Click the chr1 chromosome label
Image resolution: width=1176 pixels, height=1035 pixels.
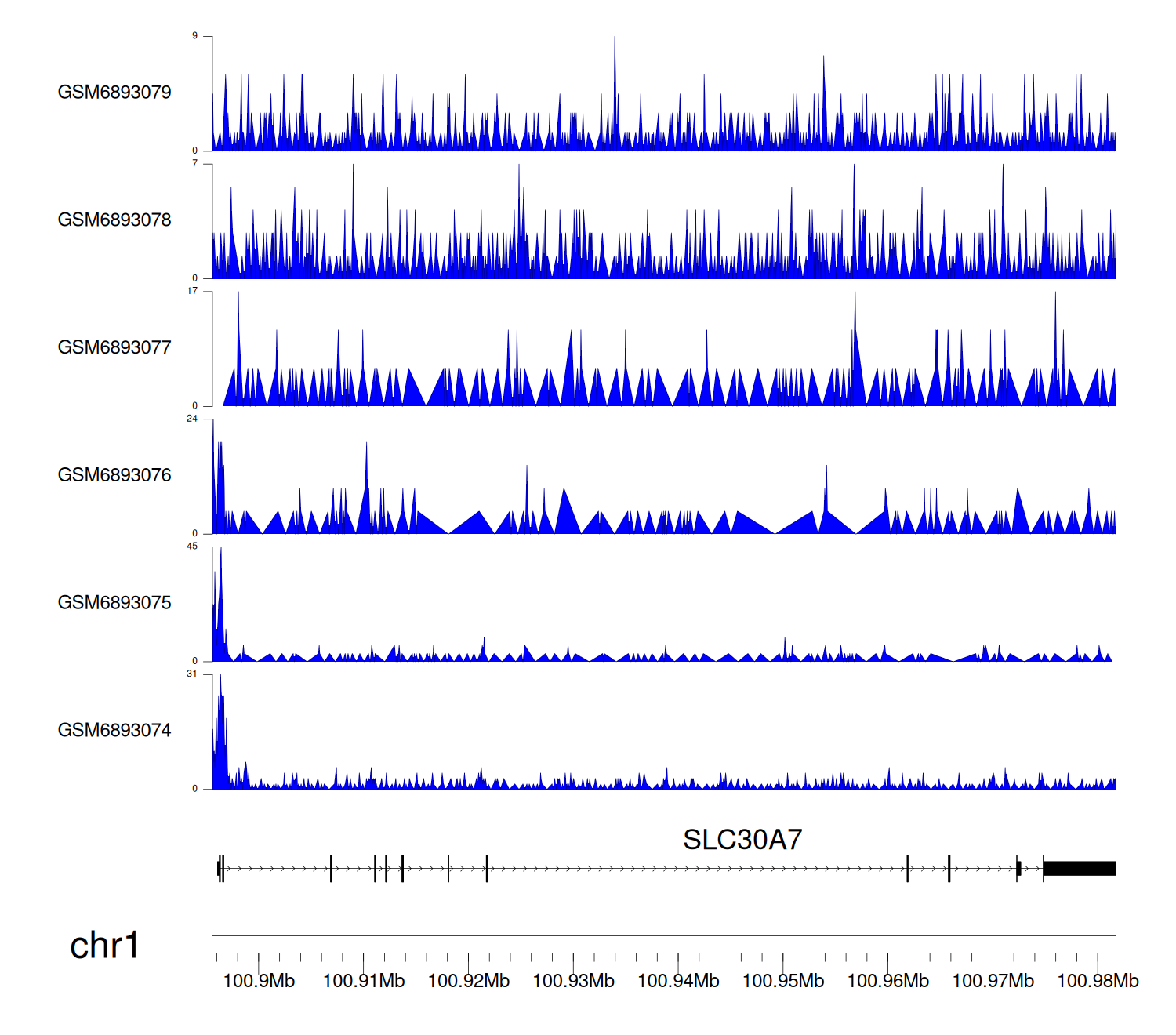[x=104, y=946]
